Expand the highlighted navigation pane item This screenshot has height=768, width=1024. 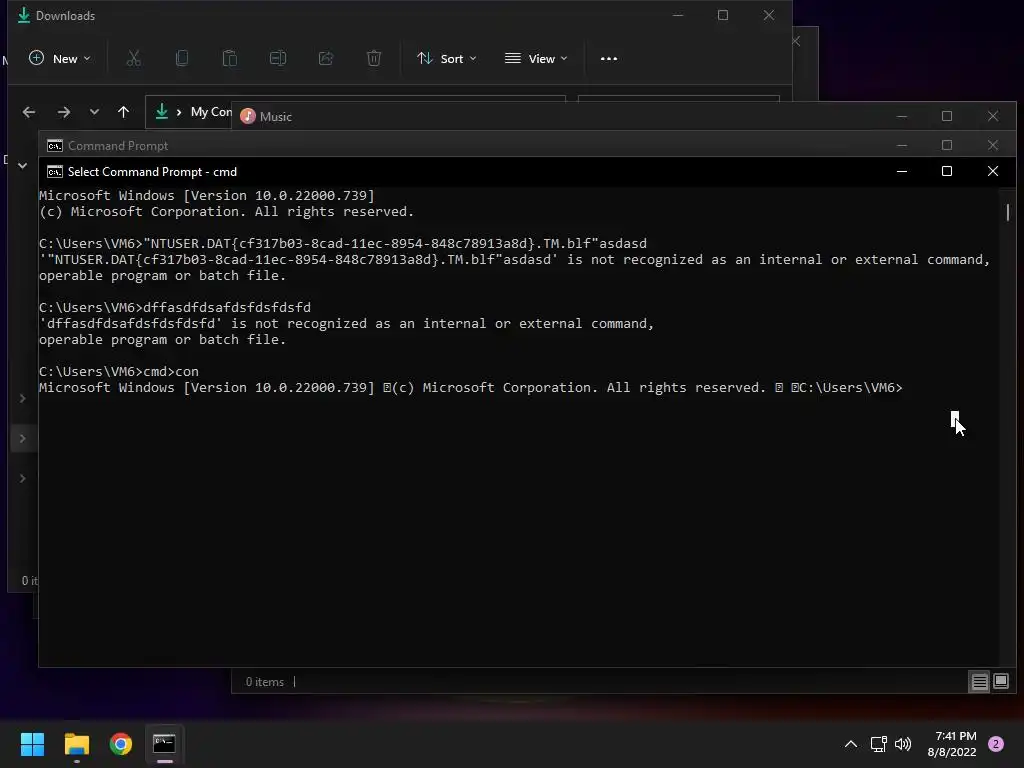coord(22,438)
